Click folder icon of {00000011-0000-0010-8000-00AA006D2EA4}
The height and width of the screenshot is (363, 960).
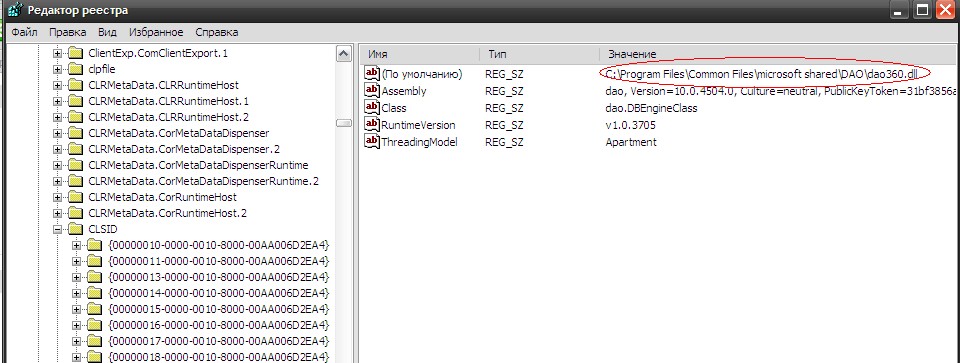(94, 261)
